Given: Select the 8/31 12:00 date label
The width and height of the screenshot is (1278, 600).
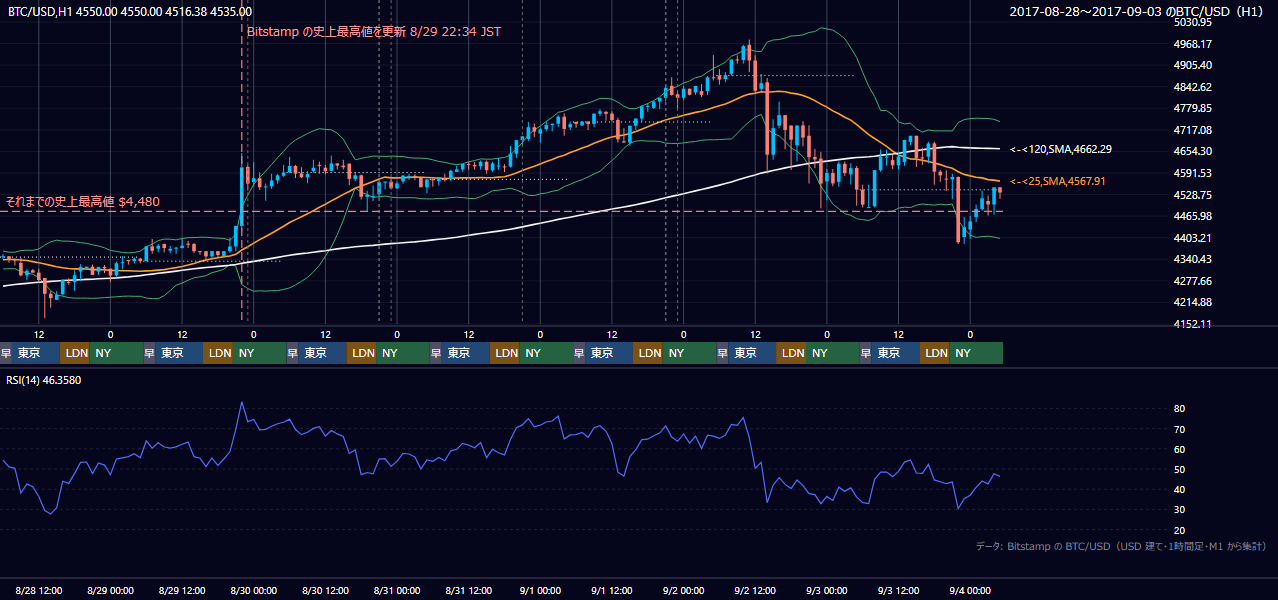Looking at the screenshot, I should [470, 590].
